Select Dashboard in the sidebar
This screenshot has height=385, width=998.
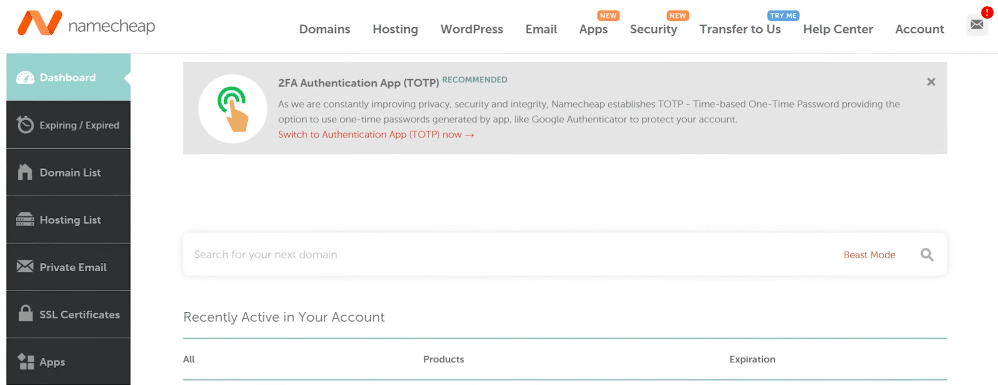(68, 78)
